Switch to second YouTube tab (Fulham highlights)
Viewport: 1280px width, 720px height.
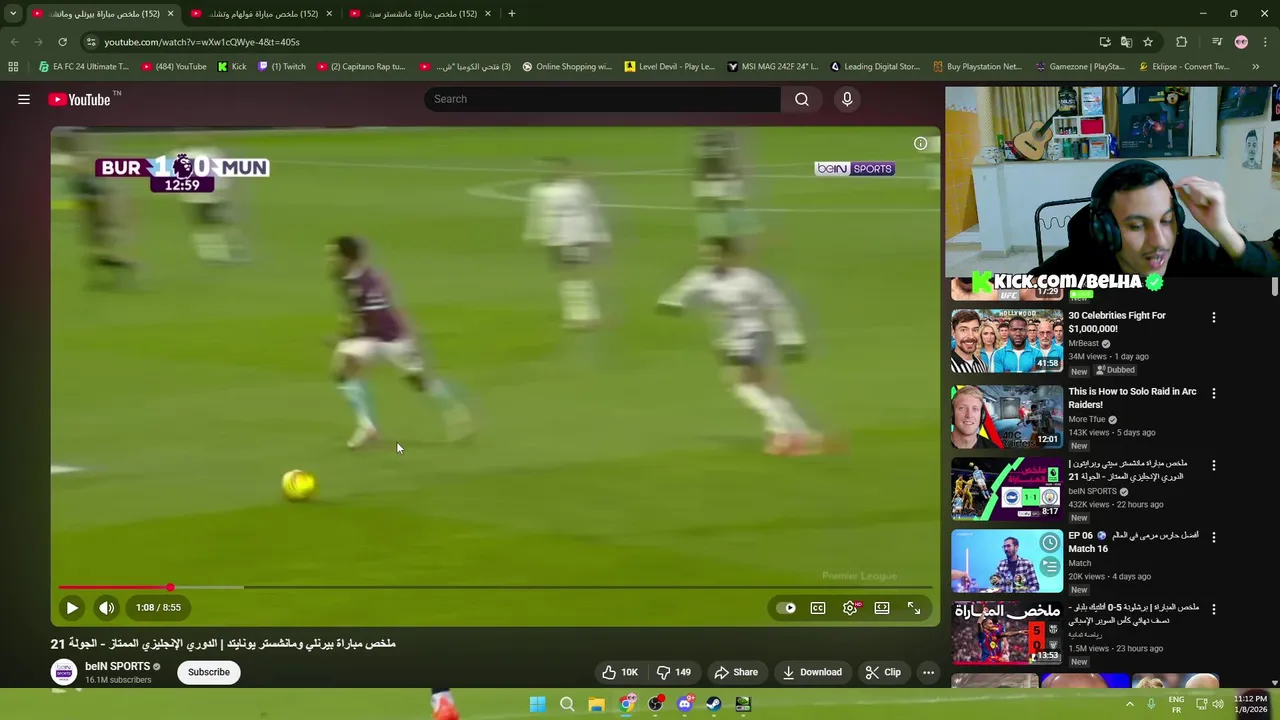pyautogui.click(x=264, y=14)
